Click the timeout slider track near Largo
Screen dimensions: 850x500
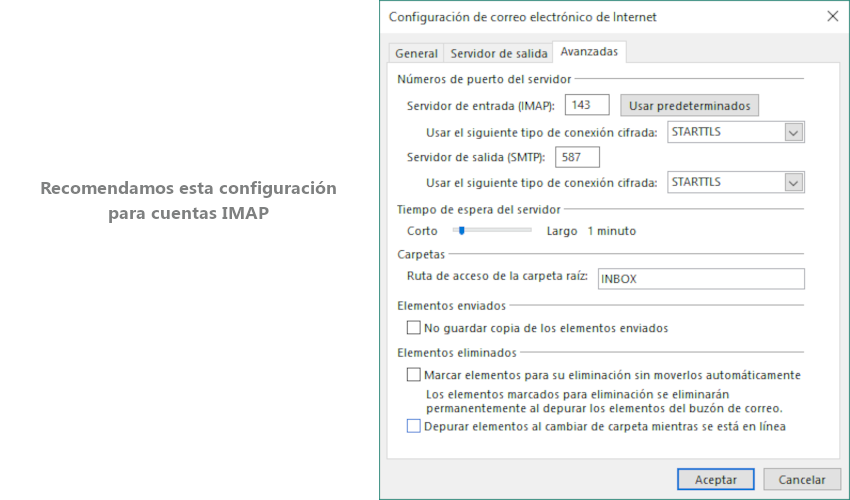click(x=524, y=230)
